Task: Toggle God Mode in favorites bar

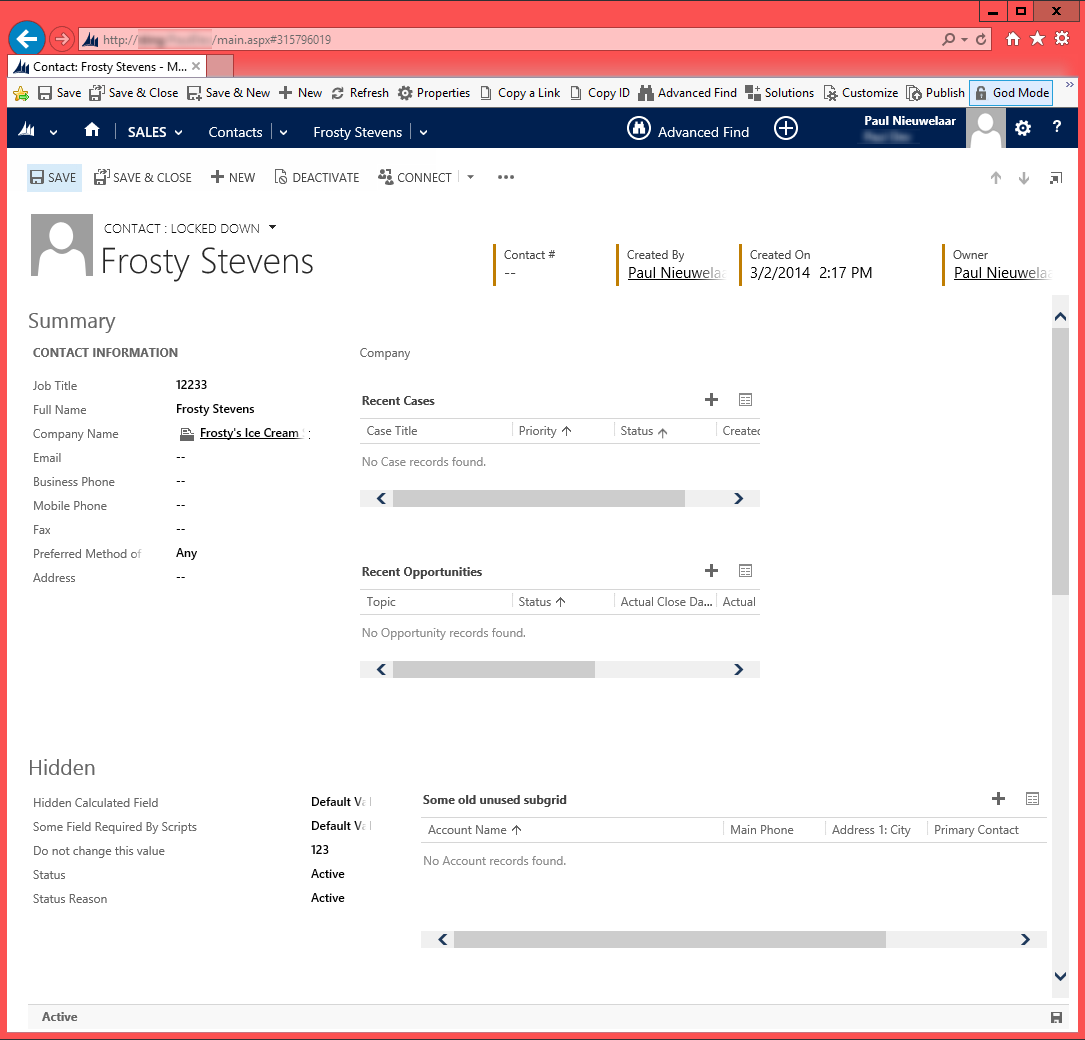Action: (x=1010, y=93)
